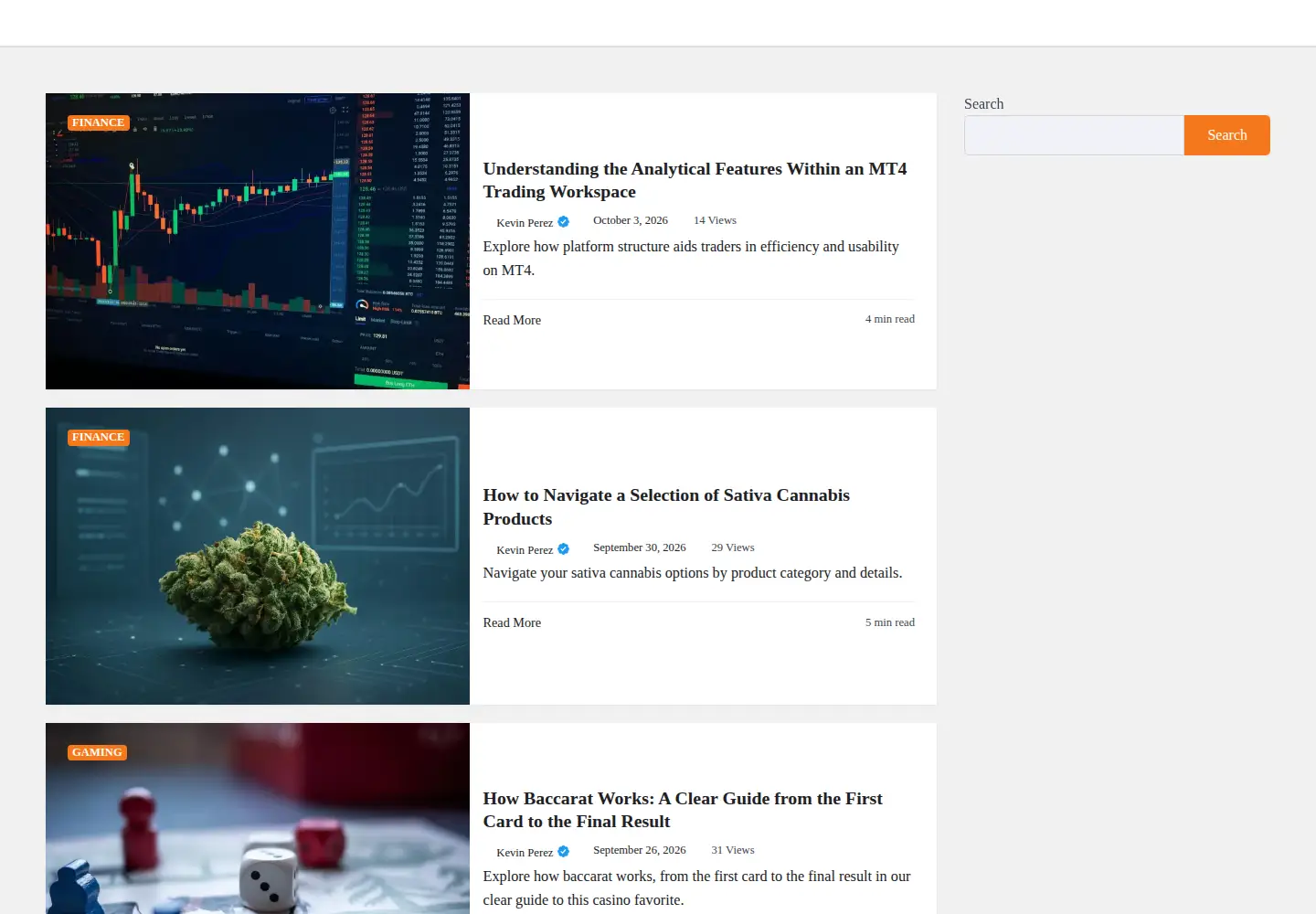This screenshot has width=1316, height=914.
Task: Open the MT4 Trading Workspace article title
Action: pos(695,180)
